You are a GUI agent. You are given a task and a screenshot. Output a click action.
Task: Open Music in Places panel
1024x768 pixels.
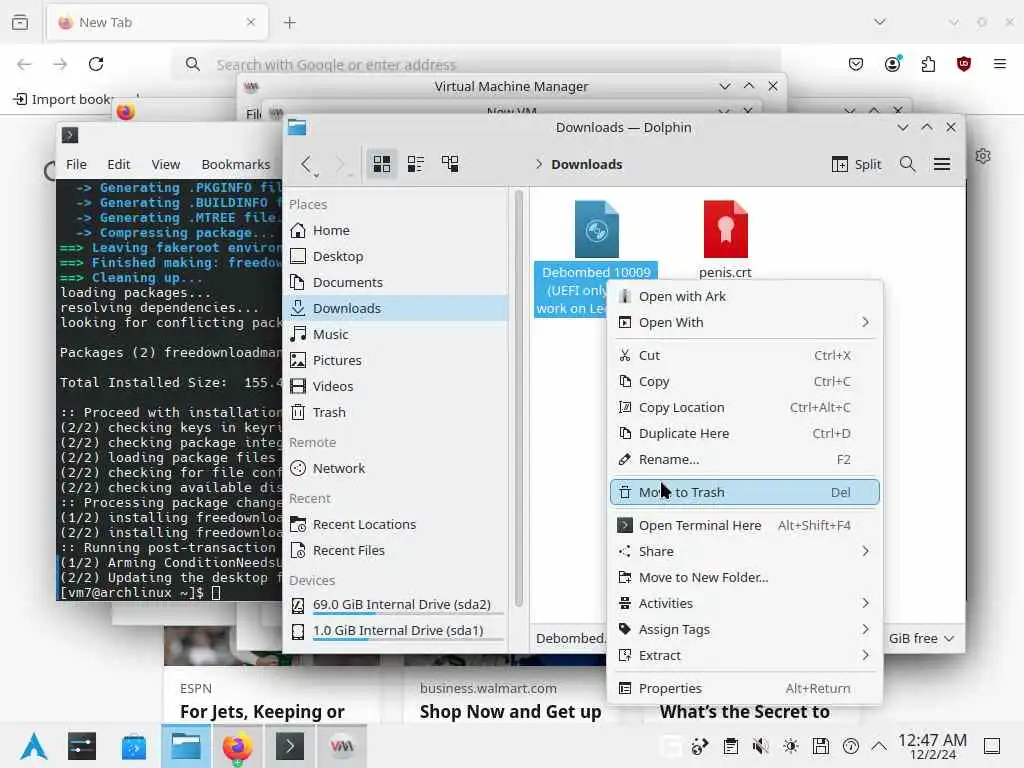point(396,334)
